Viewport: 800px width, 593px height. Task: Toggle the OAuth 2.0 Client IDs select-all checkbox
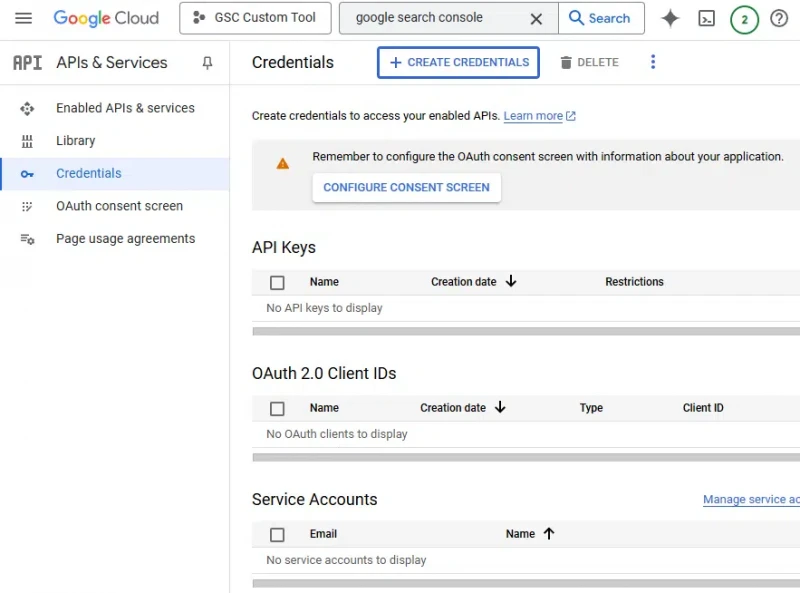[x=277, y=409]
